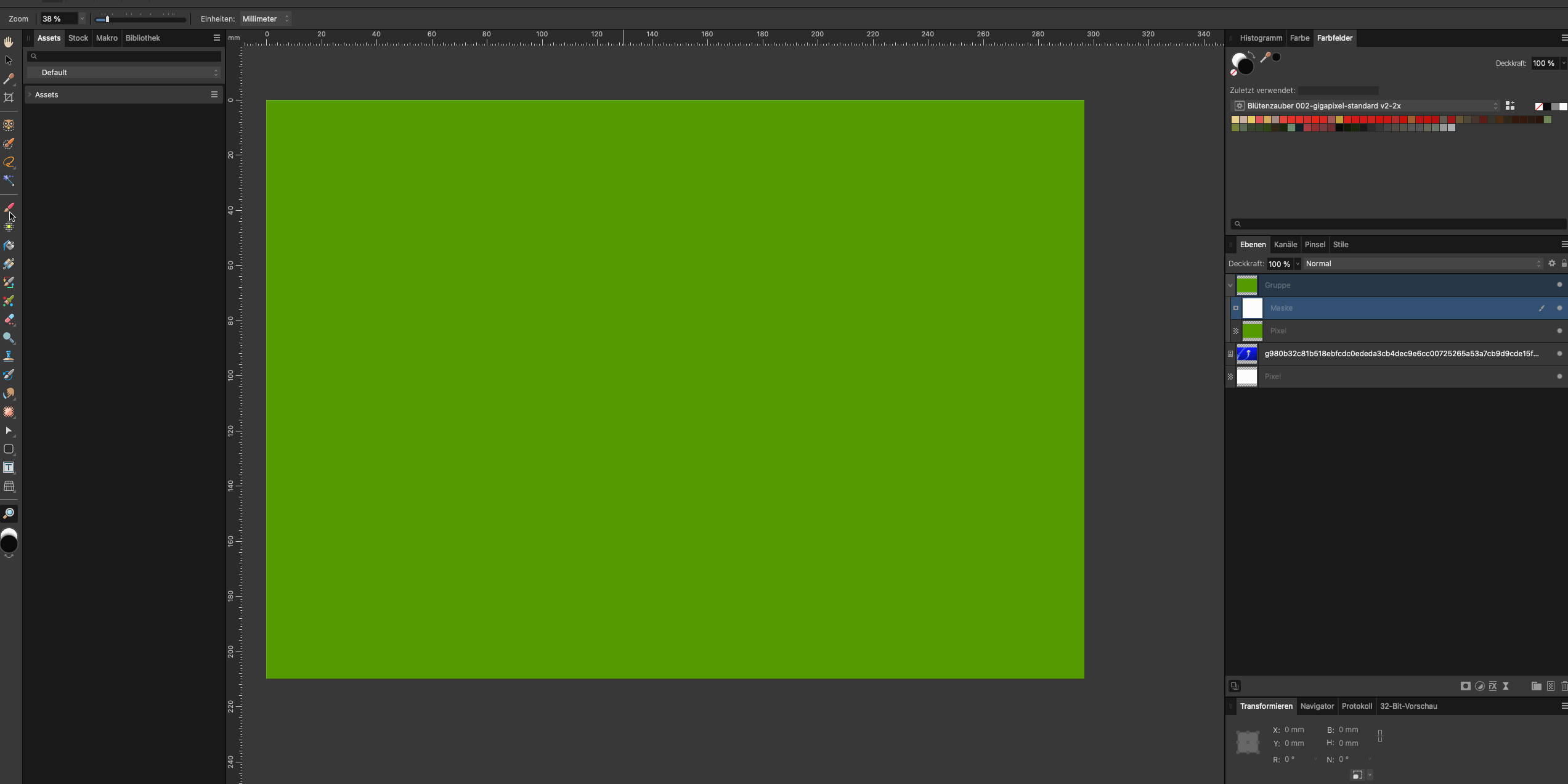Toggle visibility of bottom white Pixel layer
Viewport: 1568px width, 784px height.
tap(1559, 376)
